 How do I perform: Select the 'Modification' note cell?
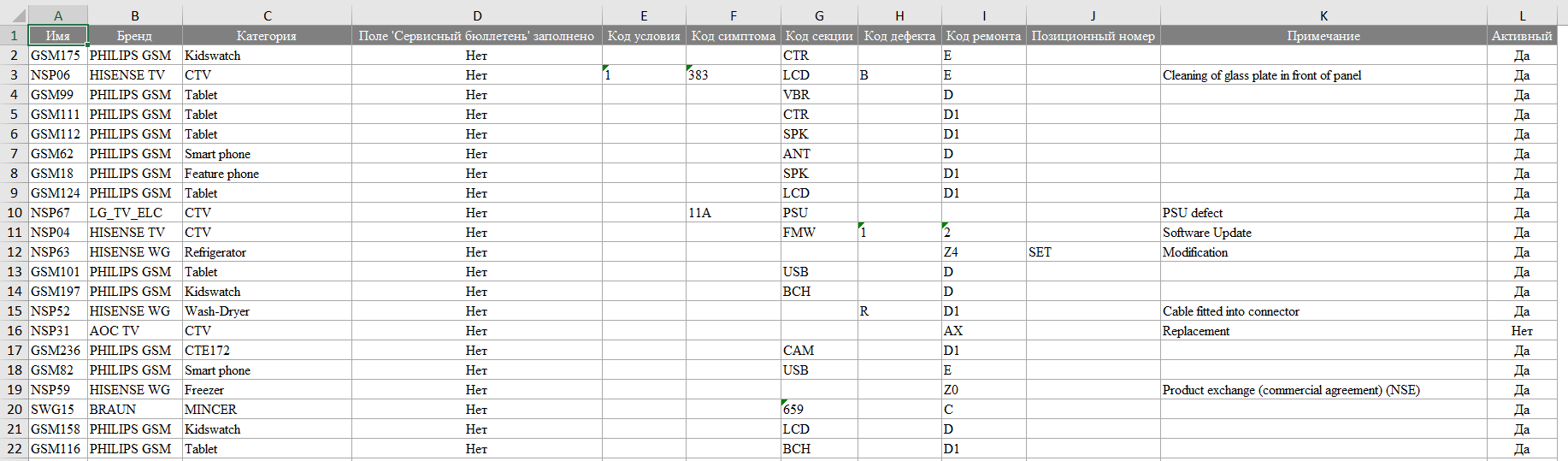point(1323,251)
